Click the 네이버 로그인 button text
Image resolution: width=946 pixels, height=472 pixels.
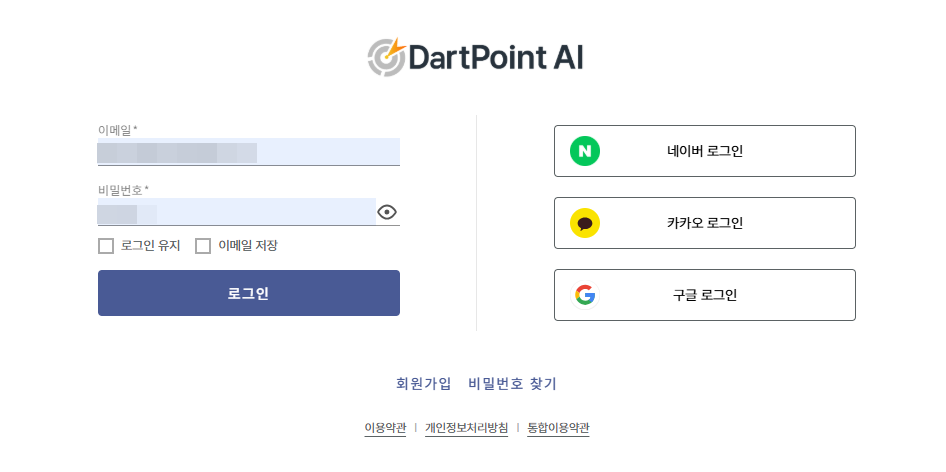(705, 151)
